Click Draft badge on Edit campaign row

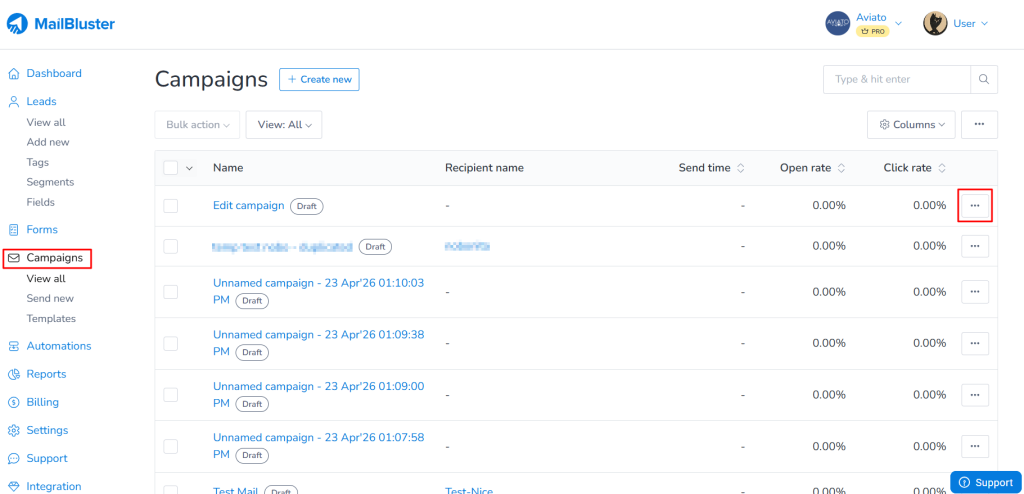pos(306,206)
